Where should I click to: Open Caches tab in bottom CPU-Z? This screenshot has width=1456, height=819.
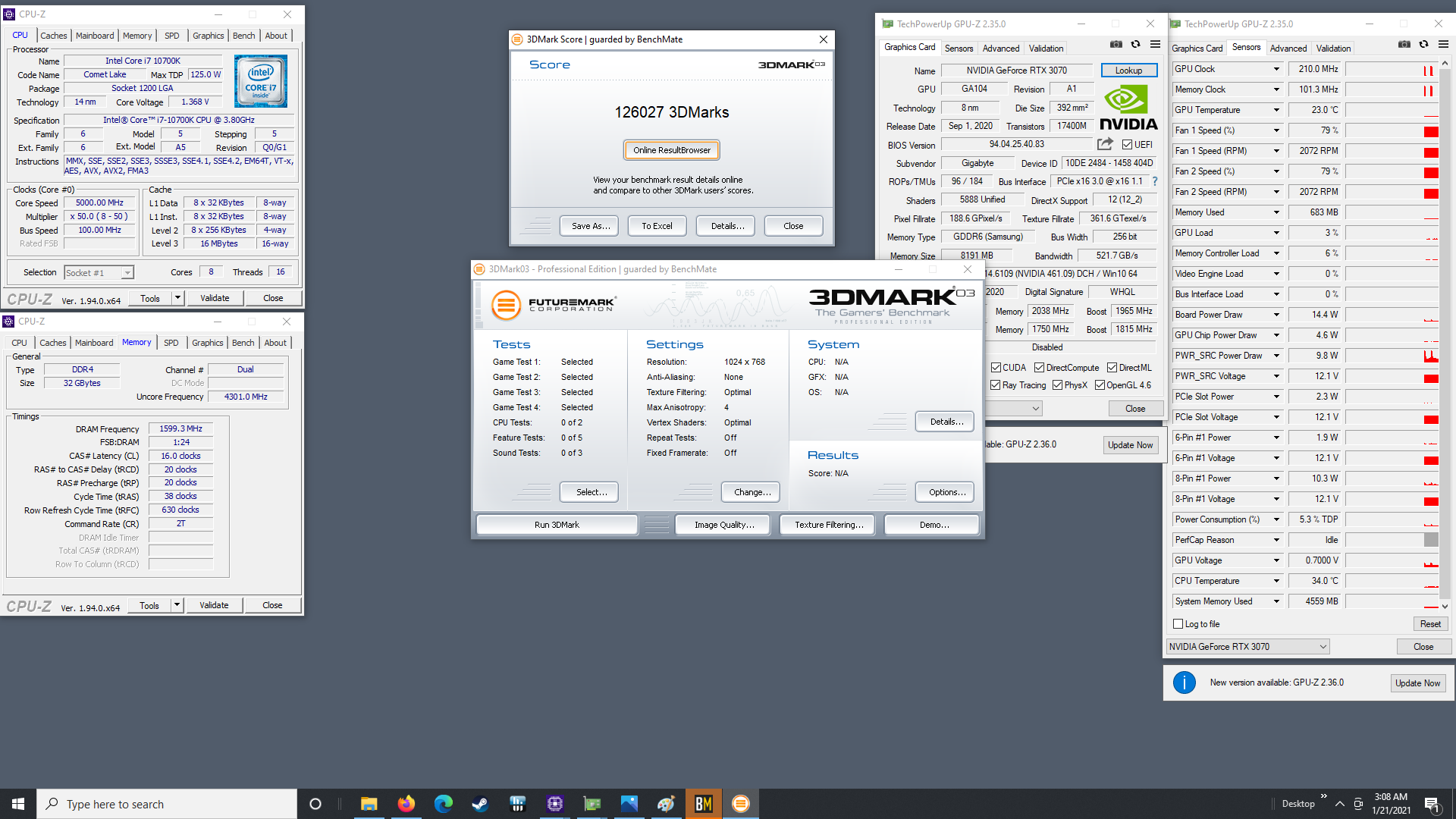pos(53,343)
